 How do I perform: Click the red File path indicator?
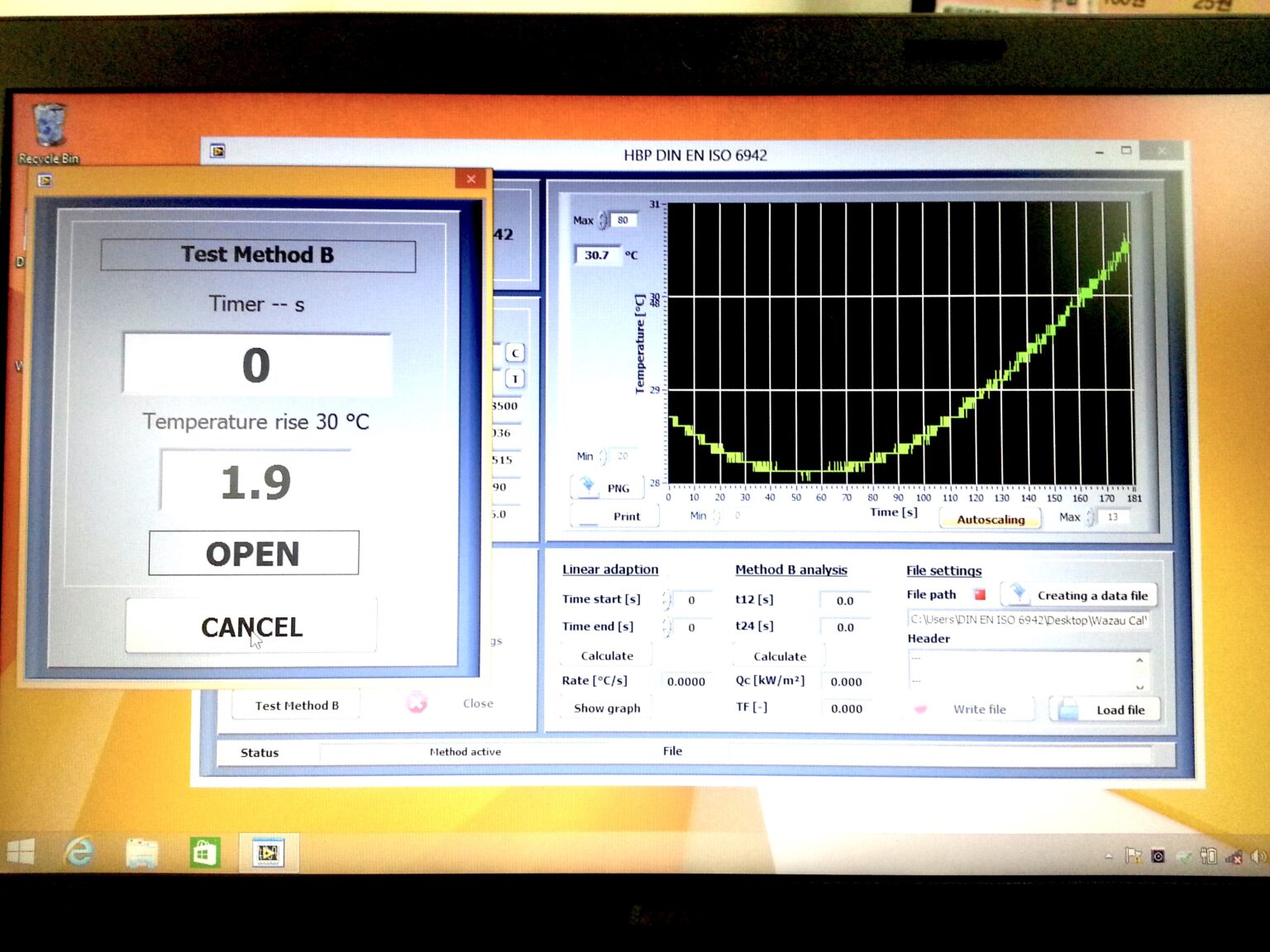pos(980,594)
